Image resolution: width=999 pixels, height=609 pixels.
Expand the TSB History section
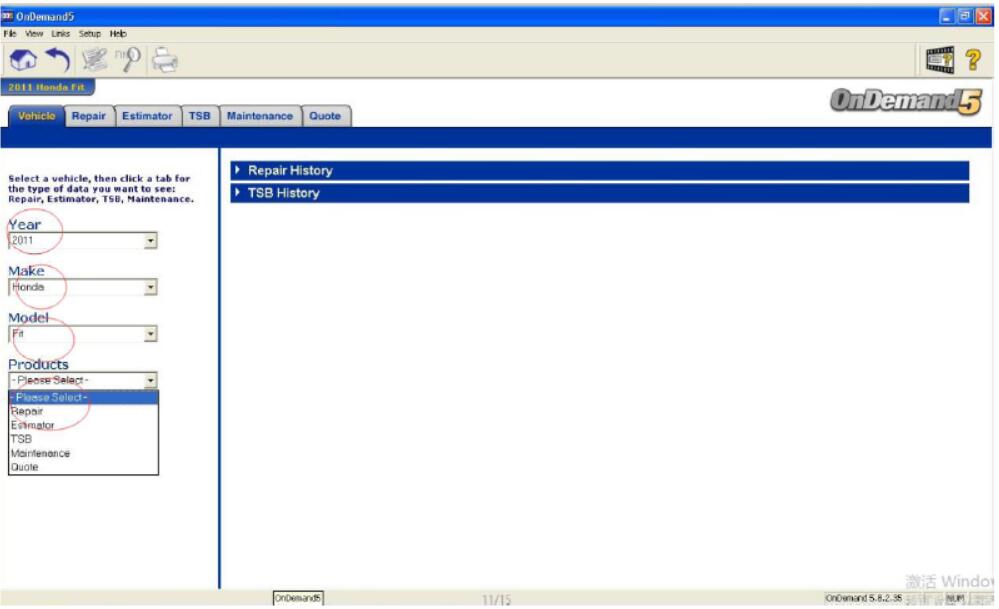point(283,193)
